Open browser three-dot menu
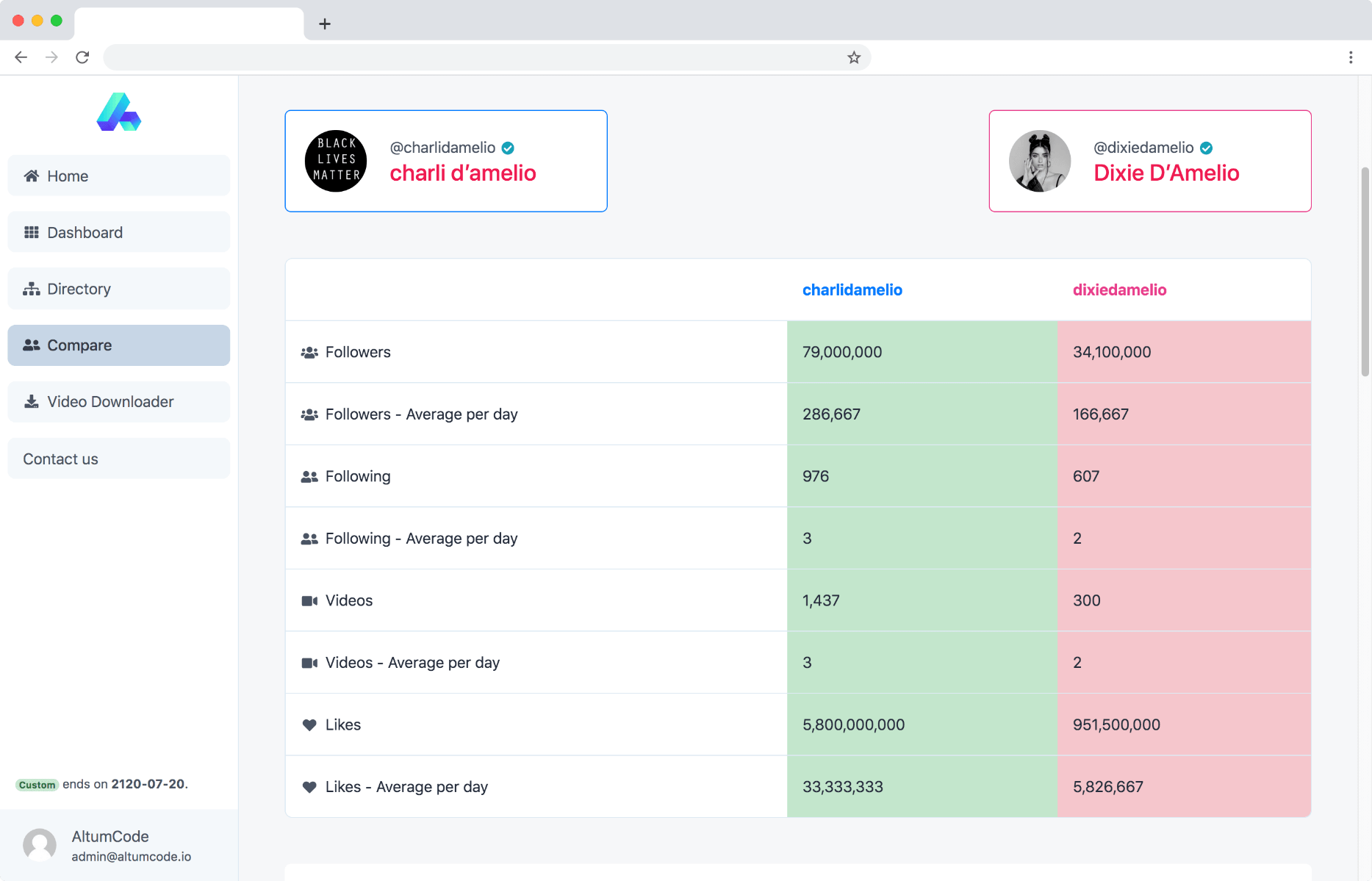 1350,57
